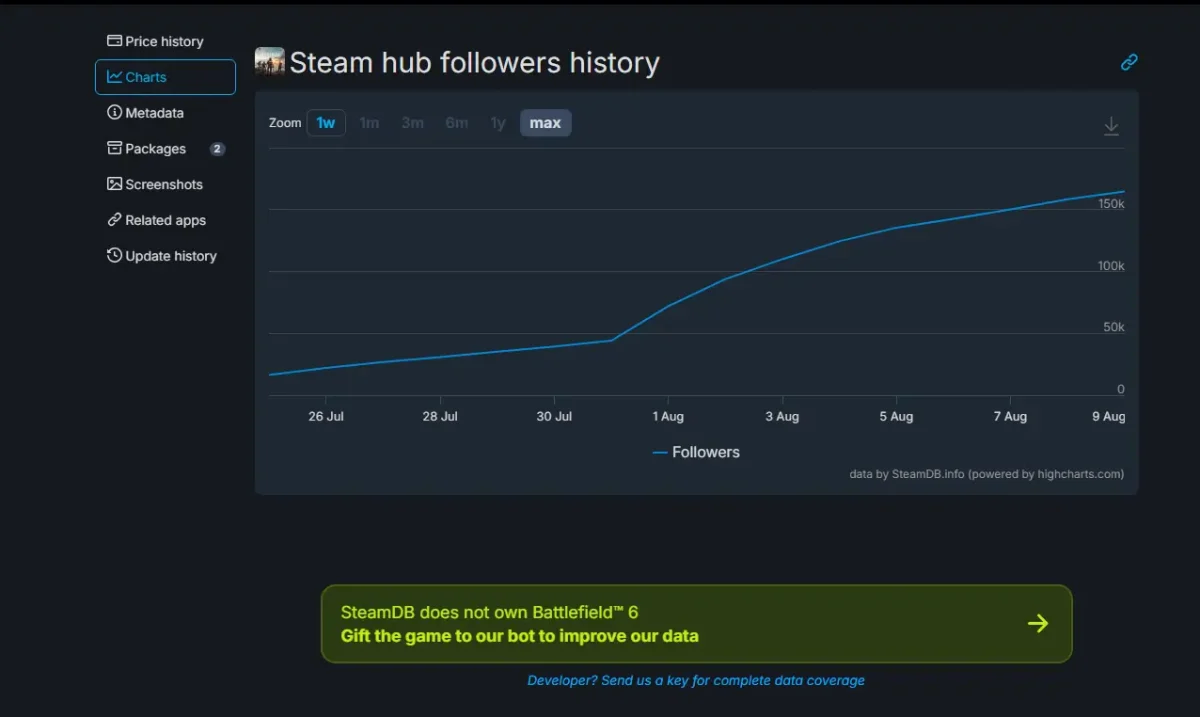
Task: Set chart zoom to 1w
Action: (326, 123)
